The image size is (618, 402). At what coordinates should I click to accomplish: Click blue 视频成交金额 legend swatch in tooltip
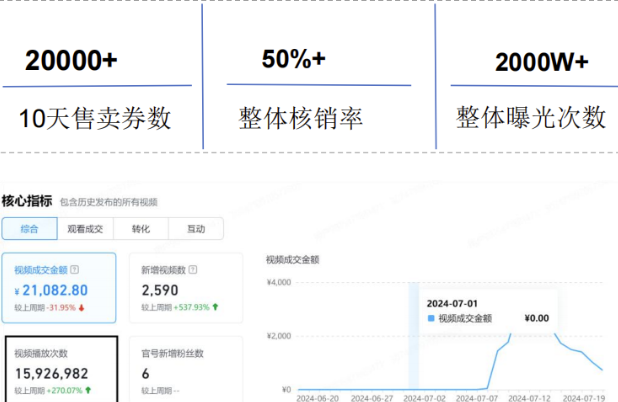tap(431, 318)
